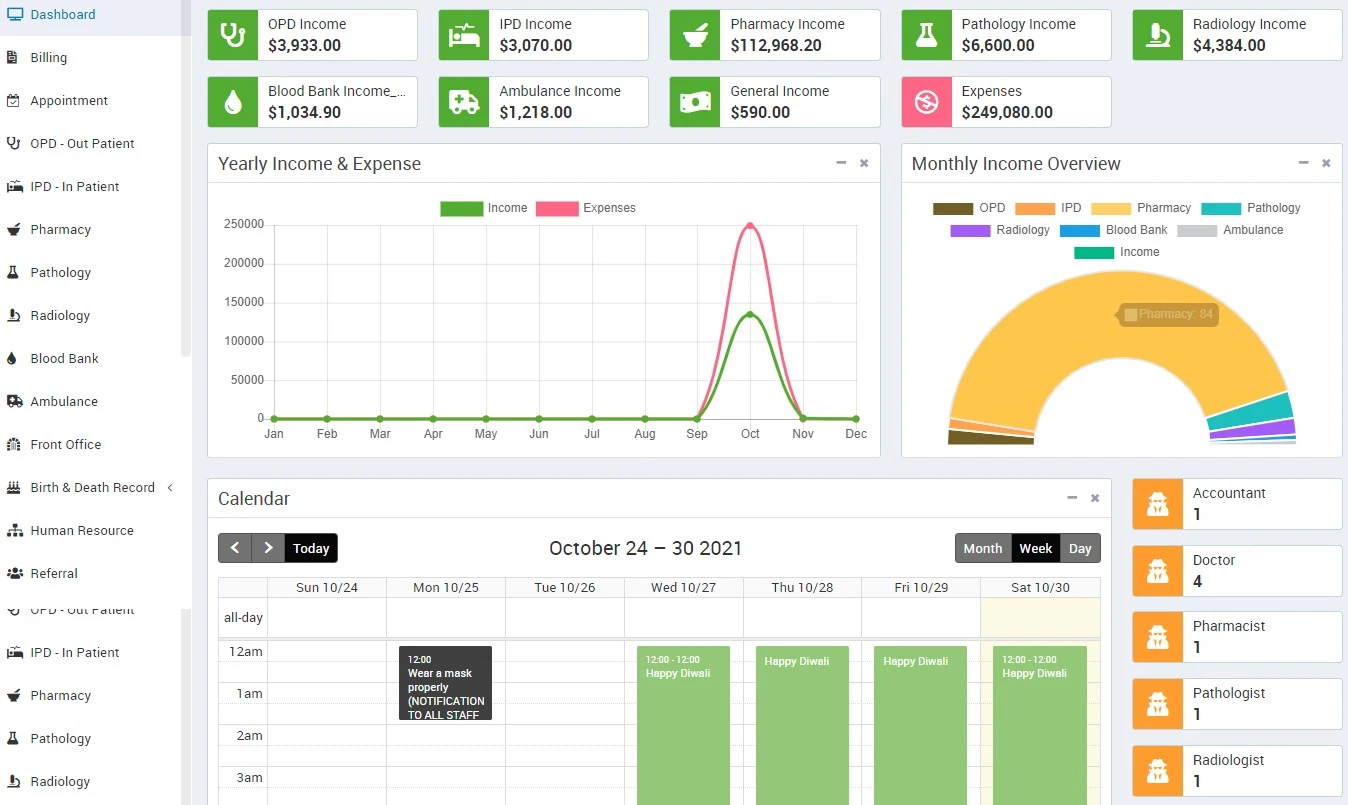Click the IPD Income bed icon
Screen dimensions: 1348x805
[x=464, y=35]
